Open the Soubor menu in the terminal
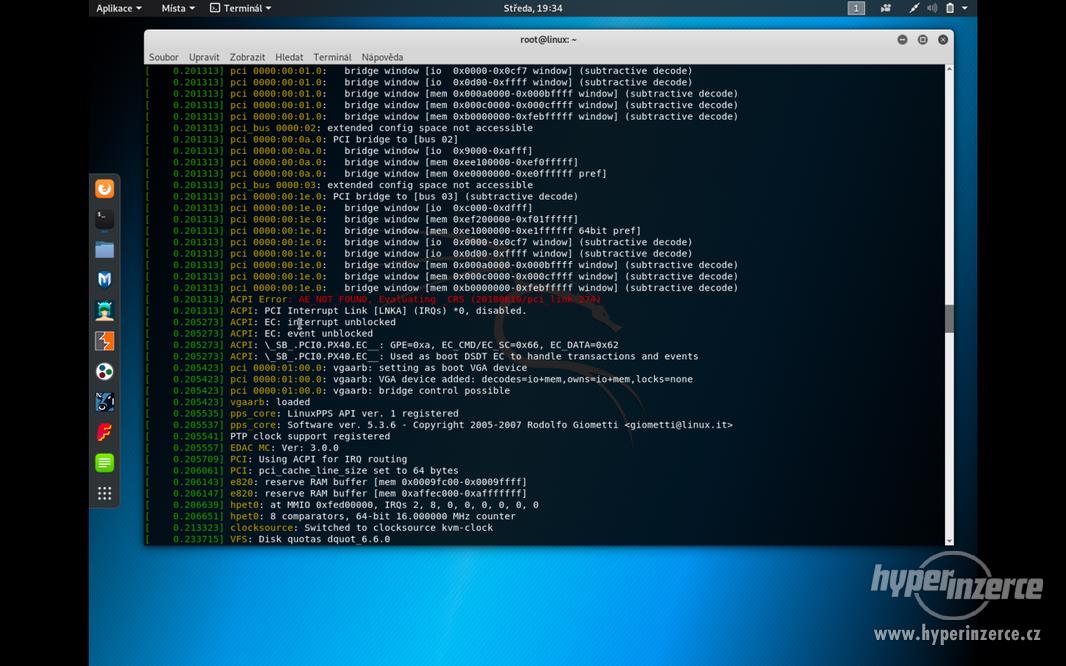 [164, 57]
